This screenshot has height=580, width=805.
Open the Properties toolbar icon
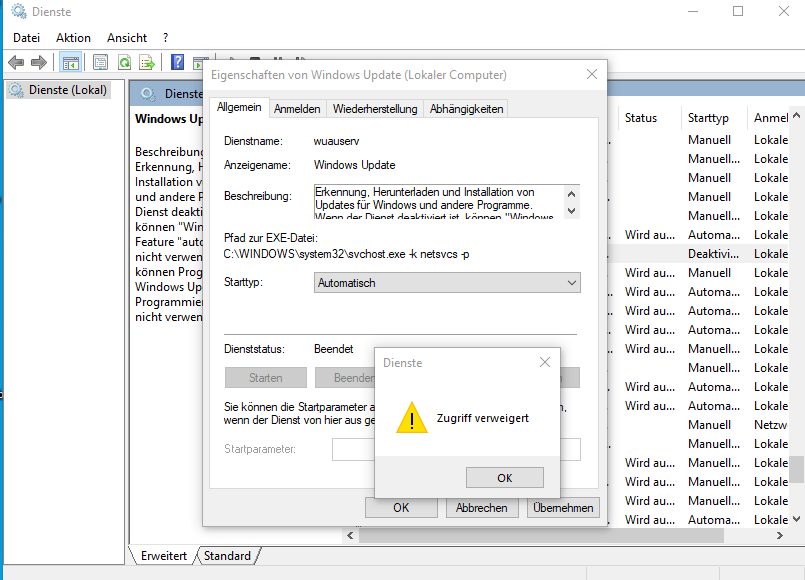(100, 63)
